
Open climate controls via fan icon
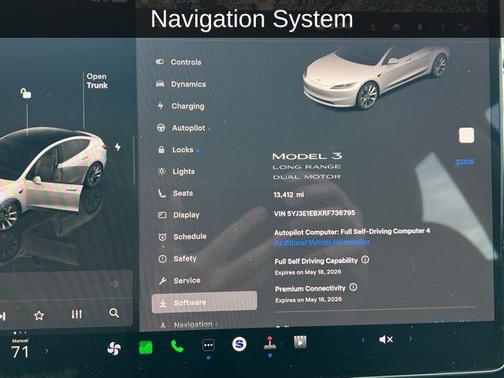click(x=114, y=349)
